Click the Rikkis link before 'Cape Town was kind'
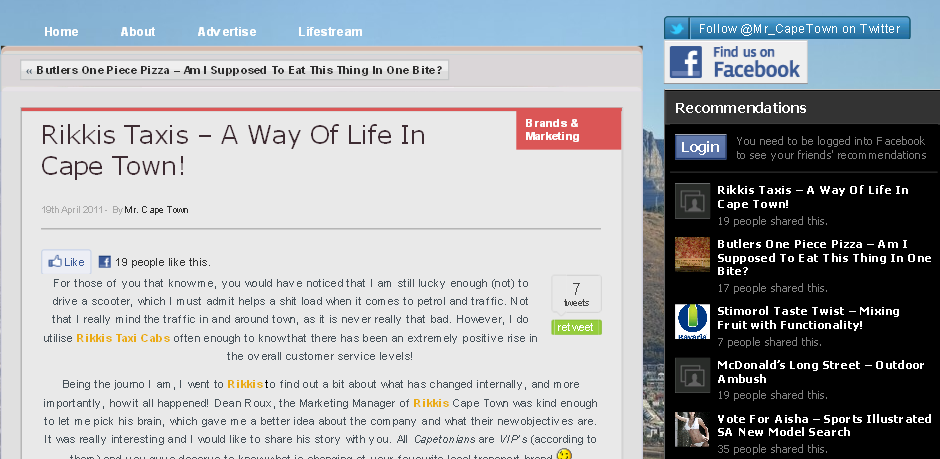This screenshot has width=940, height=459. (x=431, y=403)
